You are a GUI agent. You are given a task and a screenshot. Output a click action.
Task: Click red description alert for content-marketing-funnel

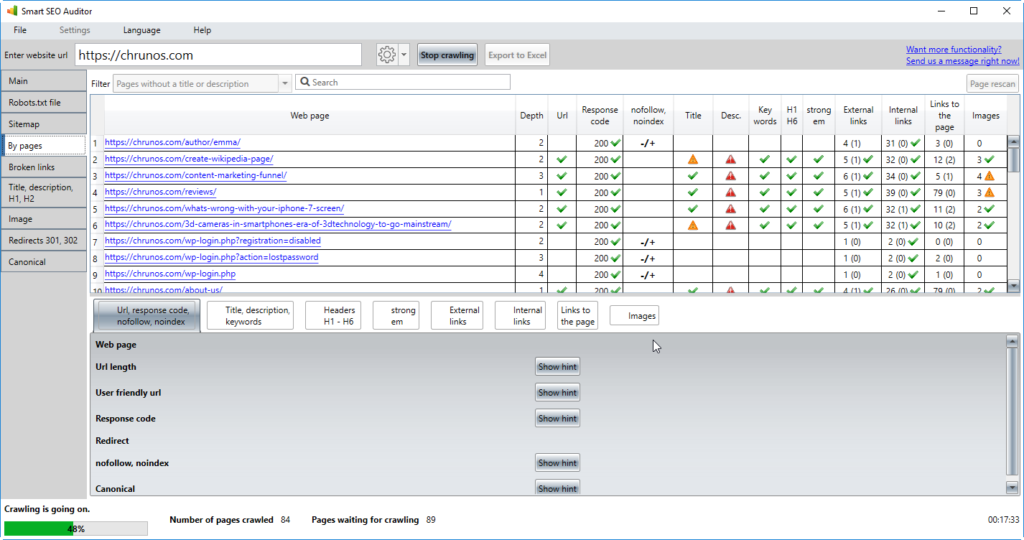730,176
